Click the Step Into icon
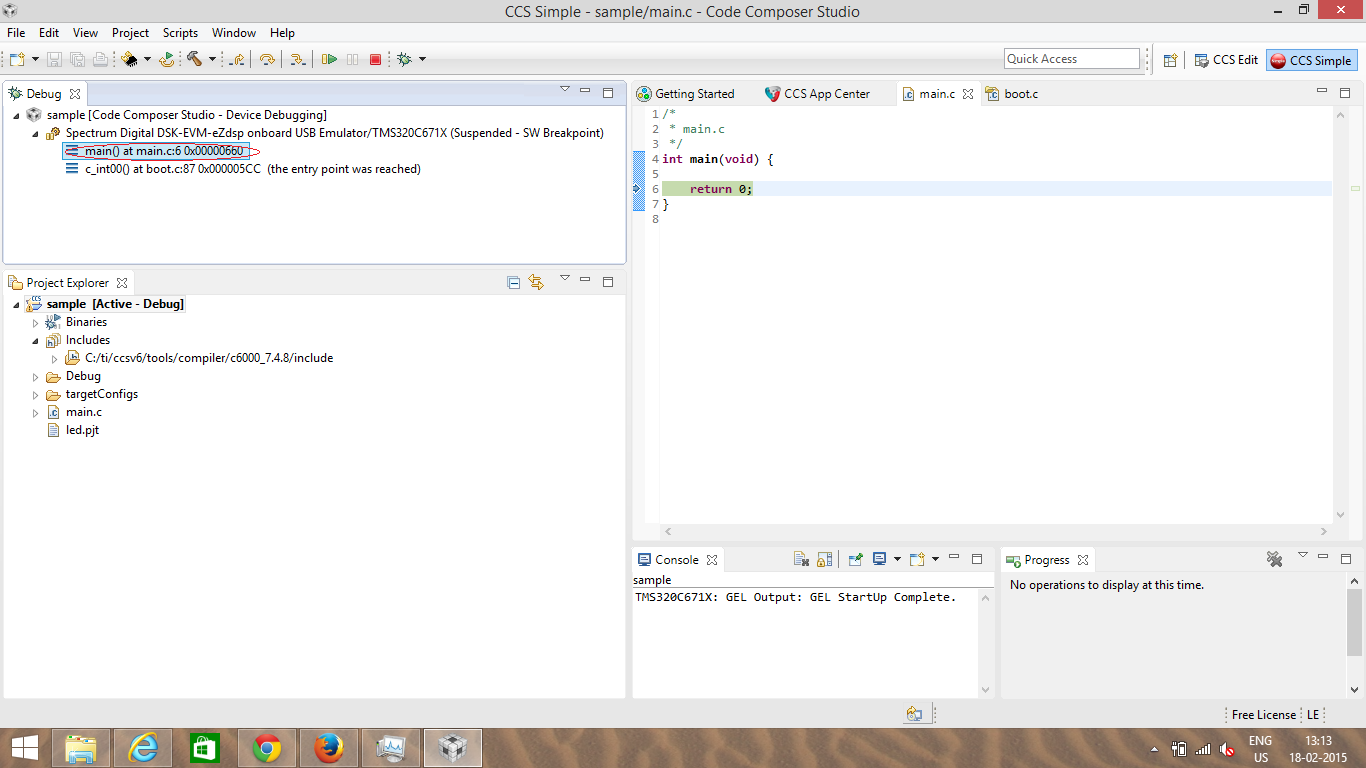1366x768 pixels. 297,60
